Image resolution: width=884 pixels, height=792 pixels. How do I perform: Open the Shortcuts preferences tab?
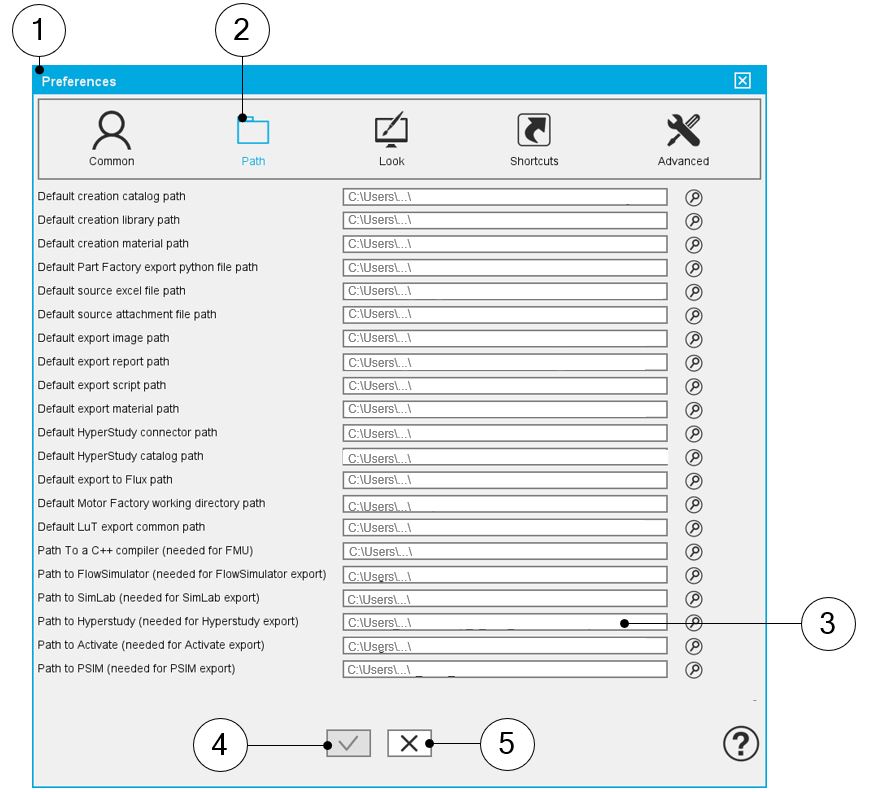click(x=534, y=138)
